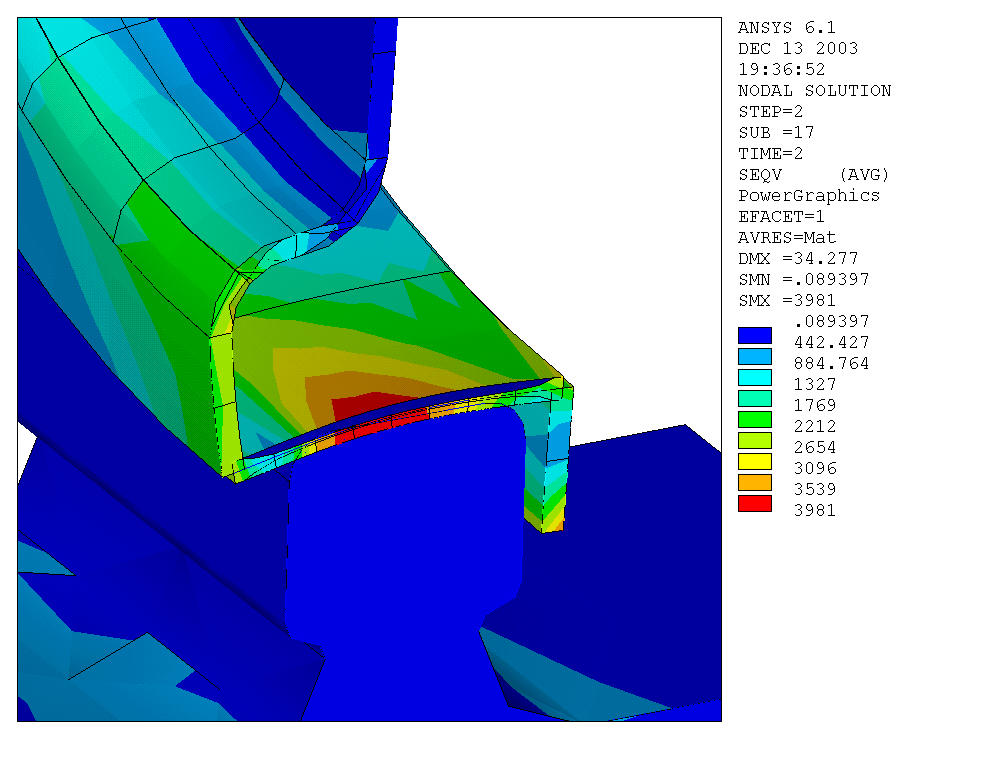Click the ANSYS 6.1 title text
The width and height of the screenshot is (985, 783).
[x=786, y=28]
